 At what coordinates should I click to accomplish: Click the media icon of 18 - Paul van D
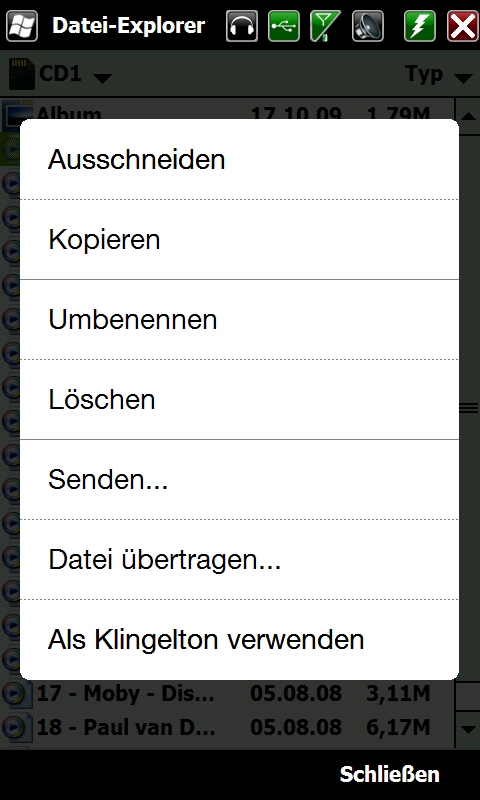click(16, 728)
